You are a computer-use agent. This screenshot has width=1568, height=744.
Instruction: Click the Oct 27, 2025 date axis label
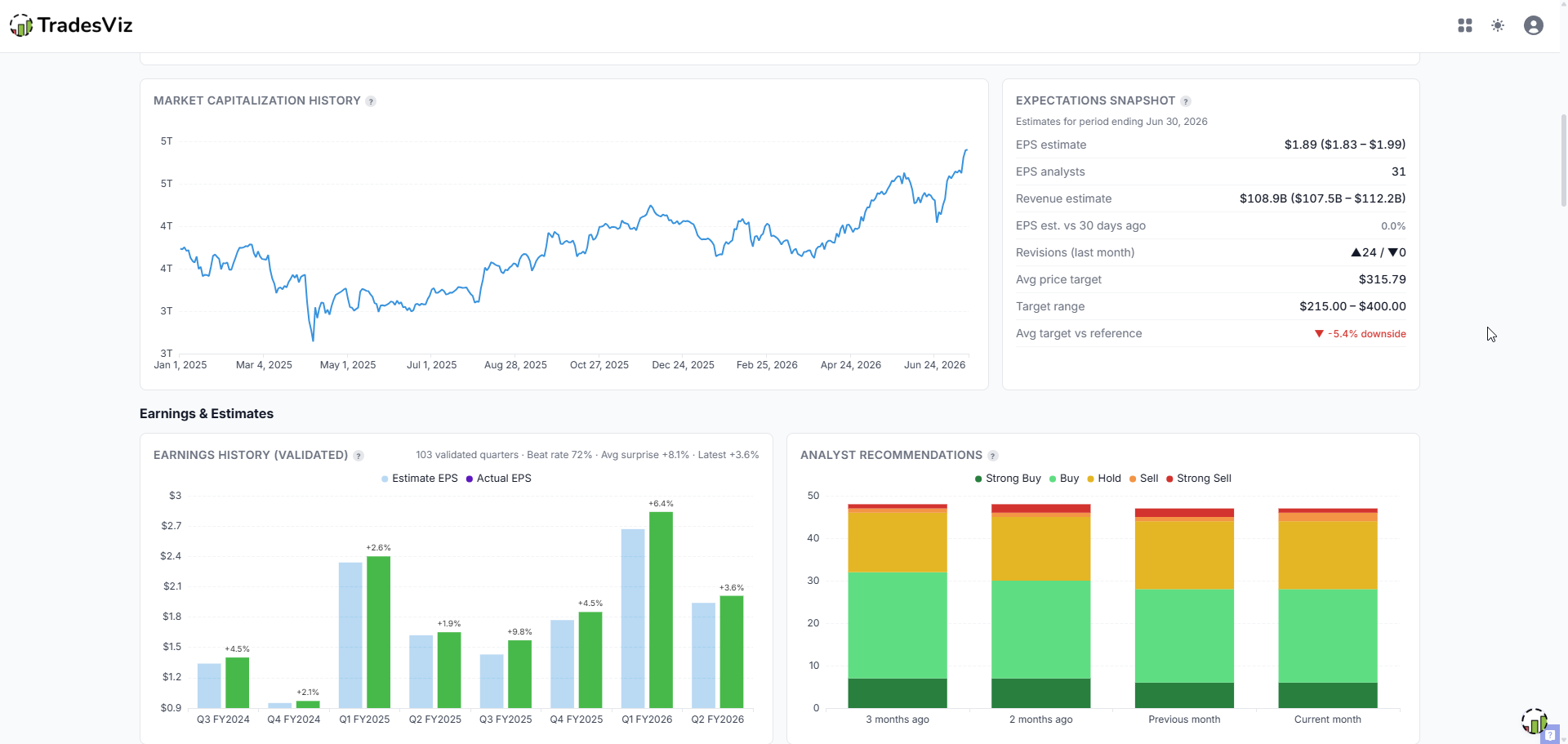point(599,365)
